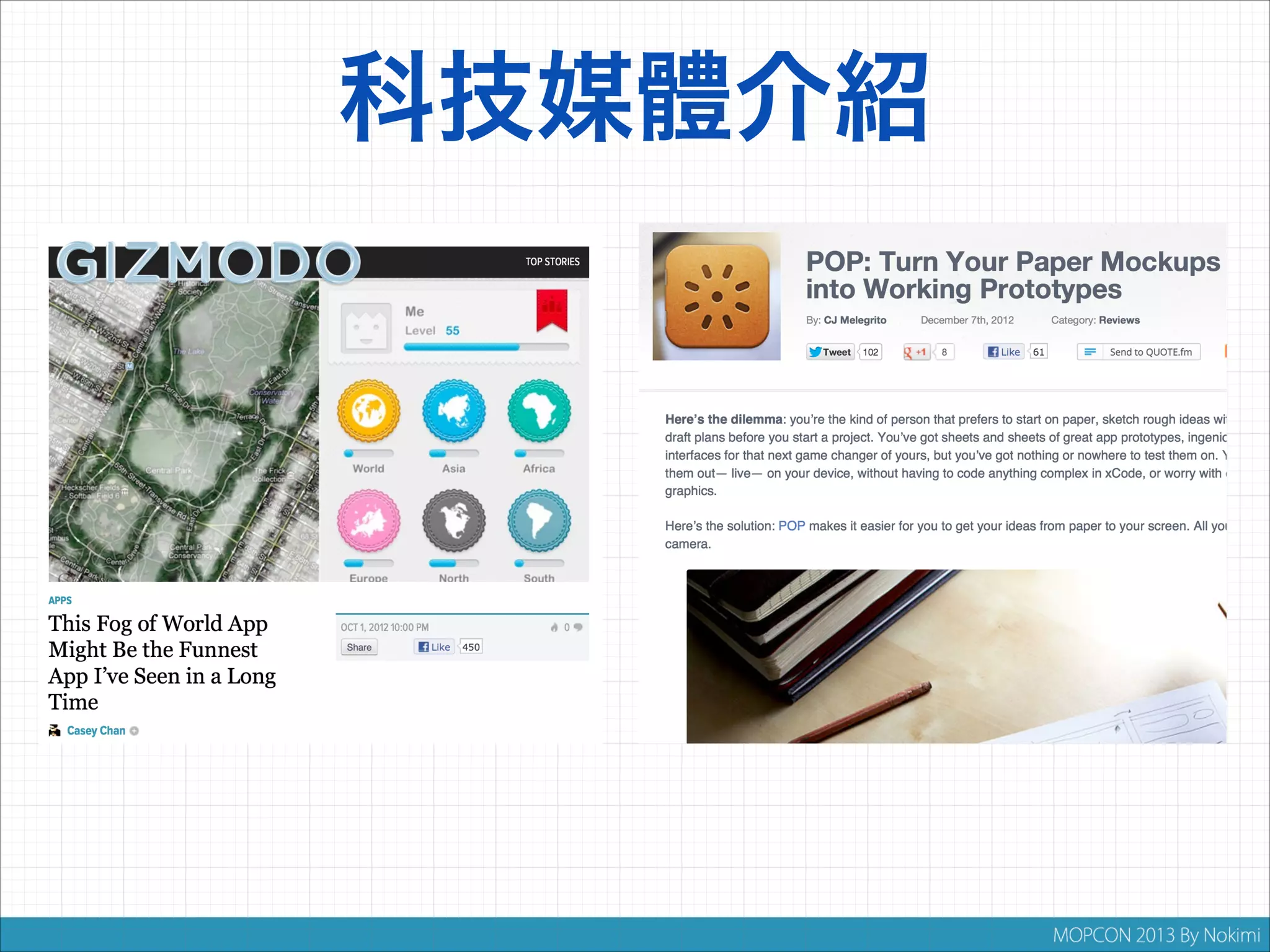Image resolution: width=1270 pixels, height=952 pixels.
Task: Click the blue POP hyperlink in text
Action: (791, 526)
